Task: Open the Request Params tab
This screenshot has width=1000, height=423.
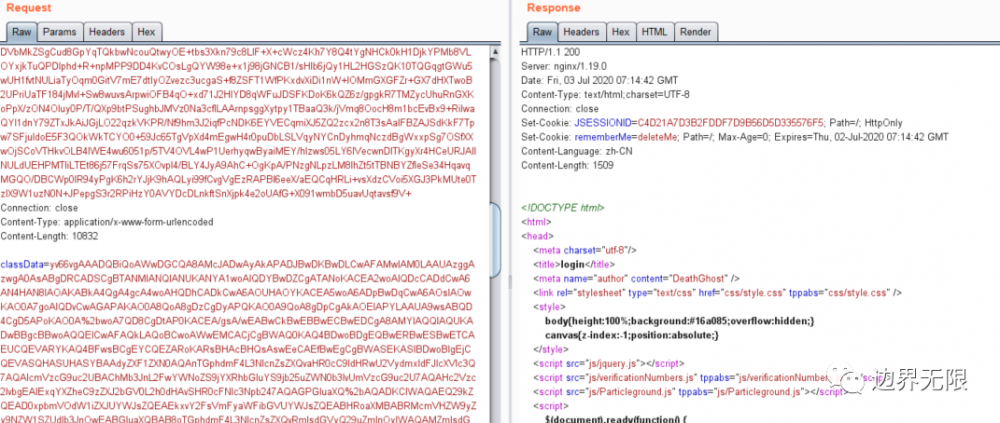Action: click(59, 32)
